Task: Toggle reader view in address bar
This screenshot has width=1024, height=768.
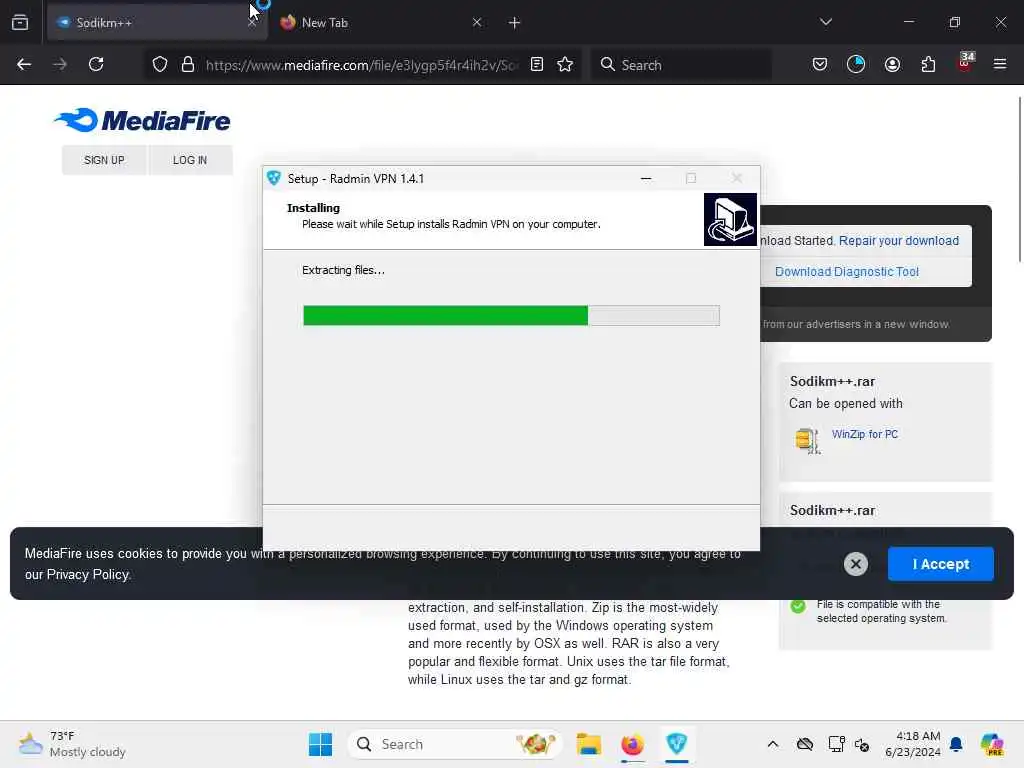Action: (537, 64)
